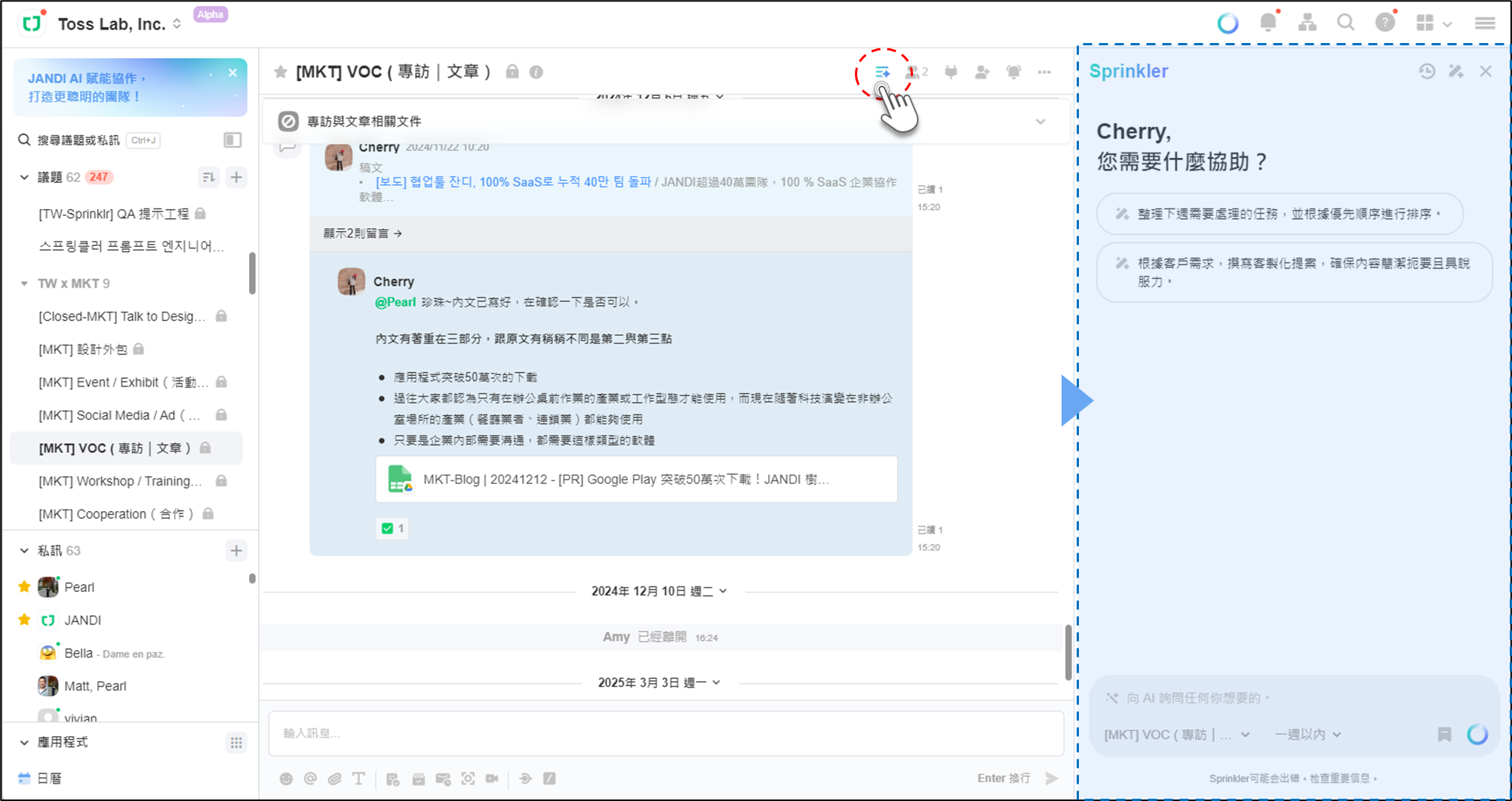Collapse the 私訊 direct messages section
The width and height of the screenshot is (1512, 801).
coord(24,551)
